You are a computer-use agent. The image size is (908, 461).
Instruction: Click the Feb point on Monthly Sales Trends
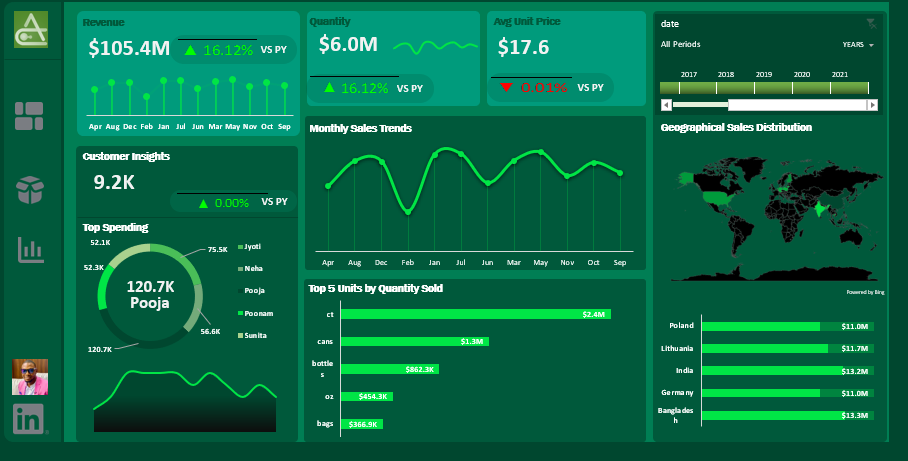pos(408,212)
